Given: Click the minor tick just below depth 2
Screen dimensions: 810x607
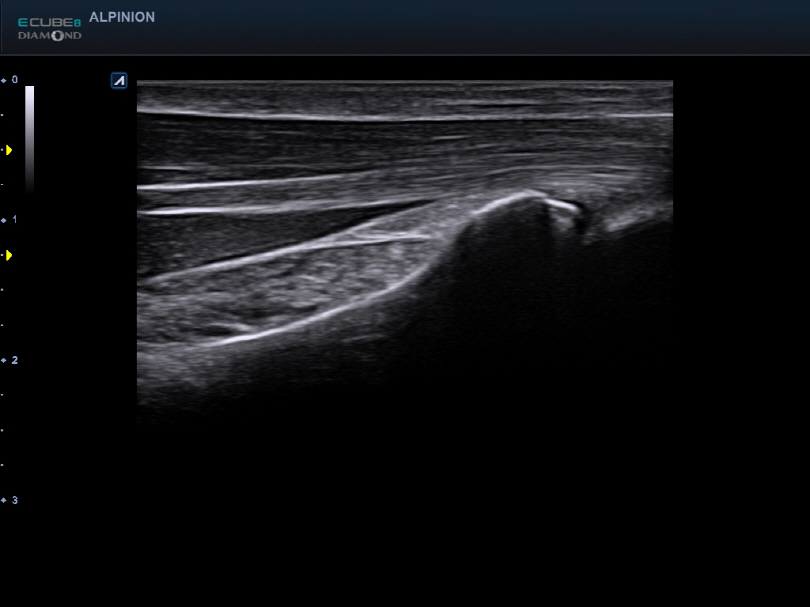Looking at the screenshot, I should point(3,395).
